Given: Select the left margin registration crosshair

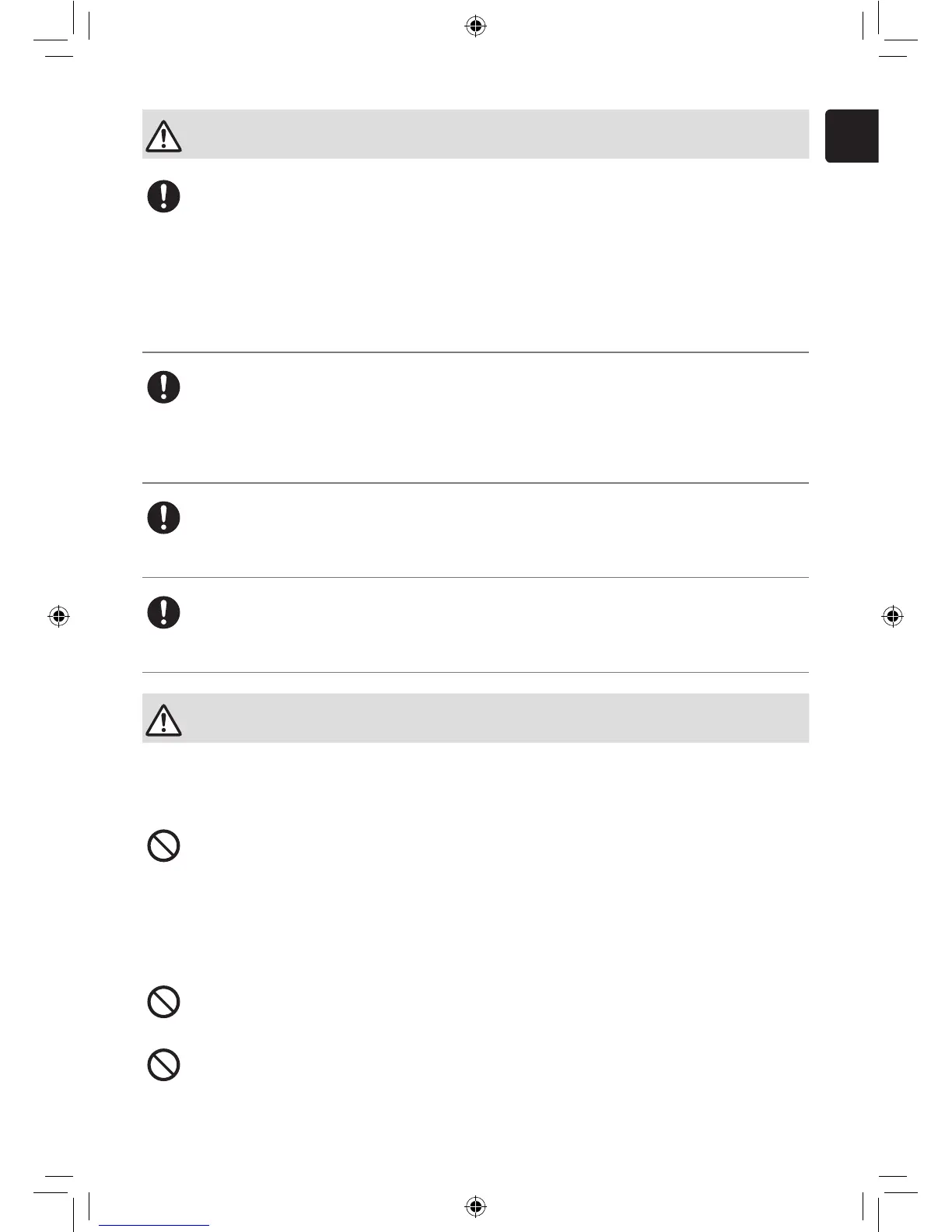Looking at the screenshot, I should 58,617.
